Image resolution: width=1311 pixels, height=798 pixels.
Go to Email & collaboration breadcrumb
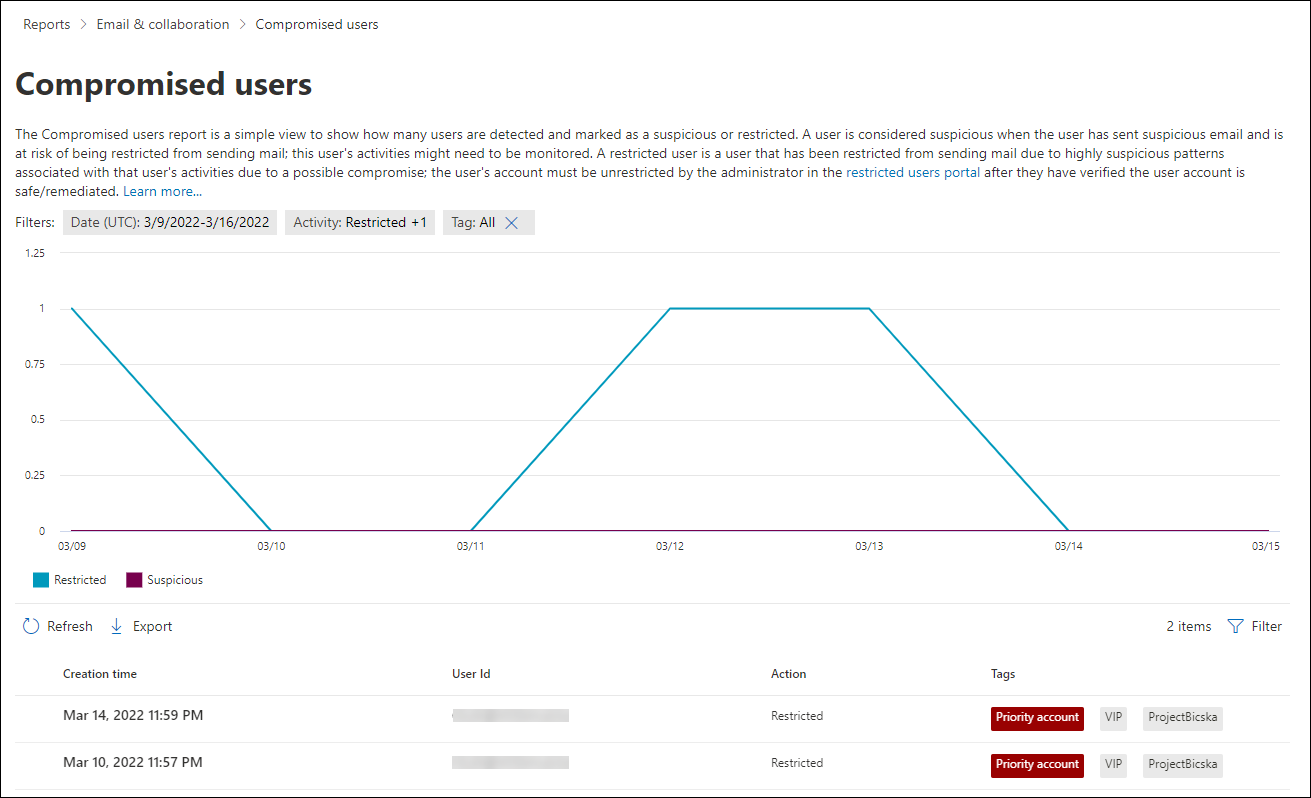click(x=163, y=24)
